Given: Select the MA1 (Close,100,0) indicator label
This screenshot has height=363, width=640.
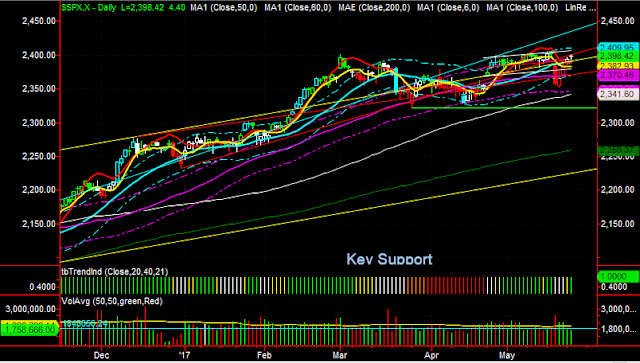Looking at the screenshot, I should 522,7.
